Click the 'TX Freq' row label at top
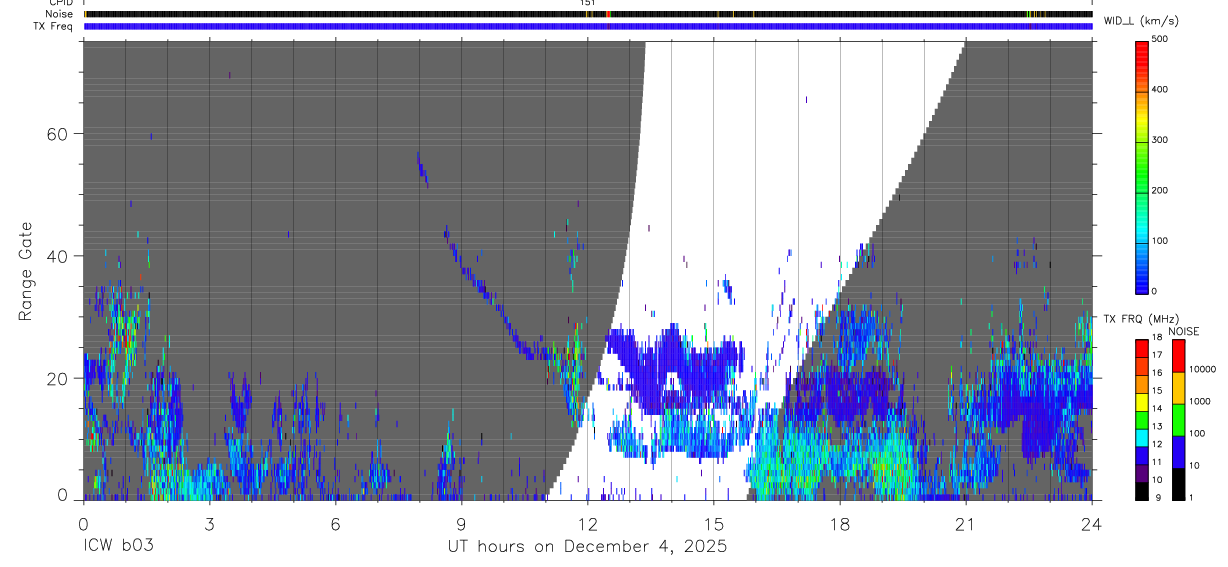 55,26
